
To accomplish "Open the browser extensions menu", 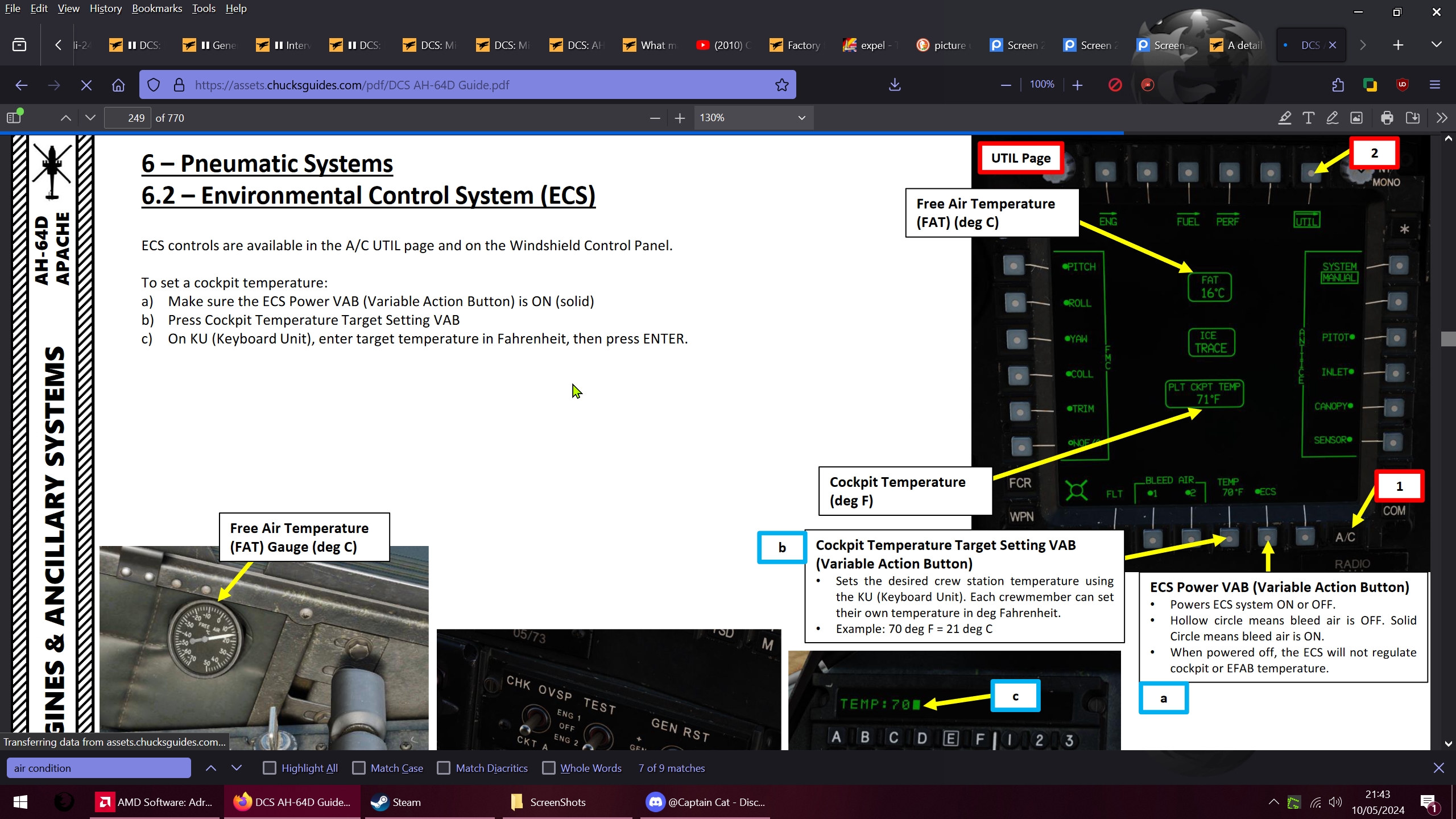I will click(x=1338, y=85).
